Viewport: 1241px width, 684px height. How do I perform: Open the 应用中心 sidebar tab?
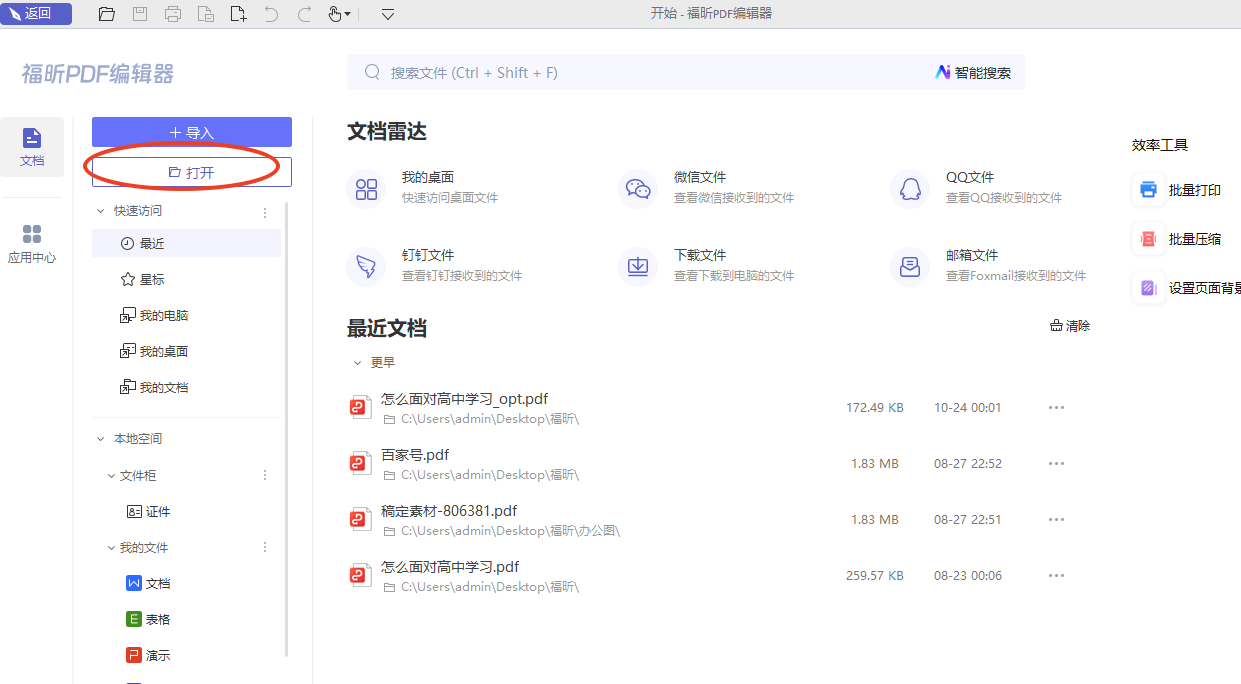tap(32, 244)
